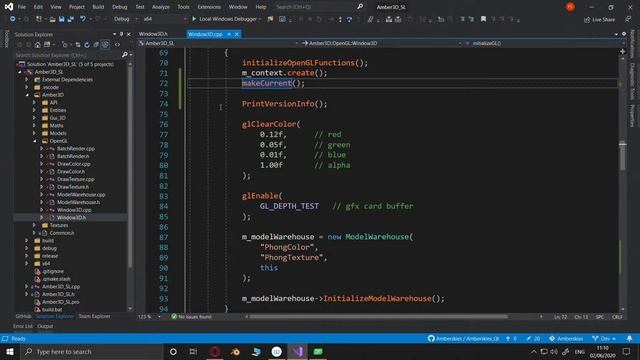Viewport: 640px width, 360px height.
Task: Click No issues found indicator
Action: point(191,317)
